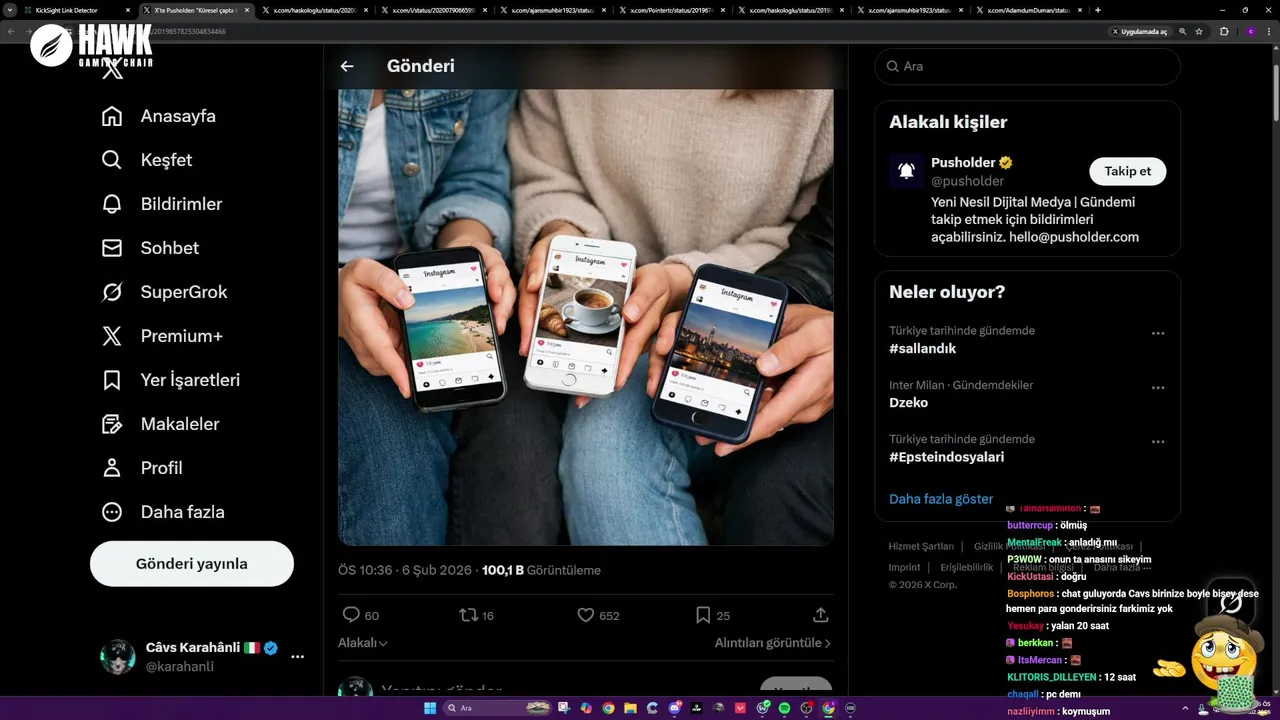Viewport: 1280px width, 720px height.
Task: Go back using the Gönderi back arrow
Action: 347,66
